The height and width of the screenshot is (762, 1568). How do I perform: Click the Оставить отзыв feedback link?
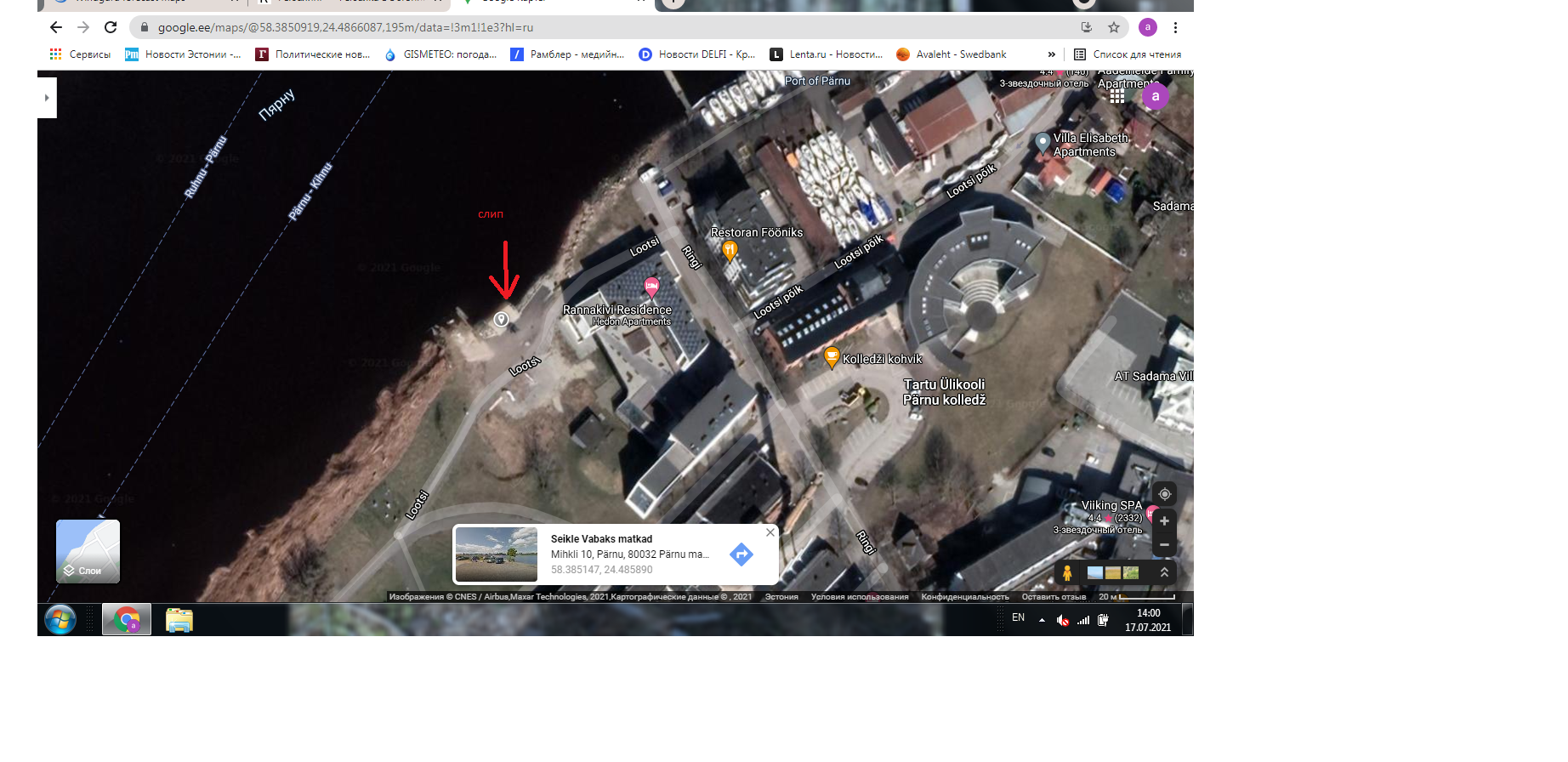point(1054,597)
